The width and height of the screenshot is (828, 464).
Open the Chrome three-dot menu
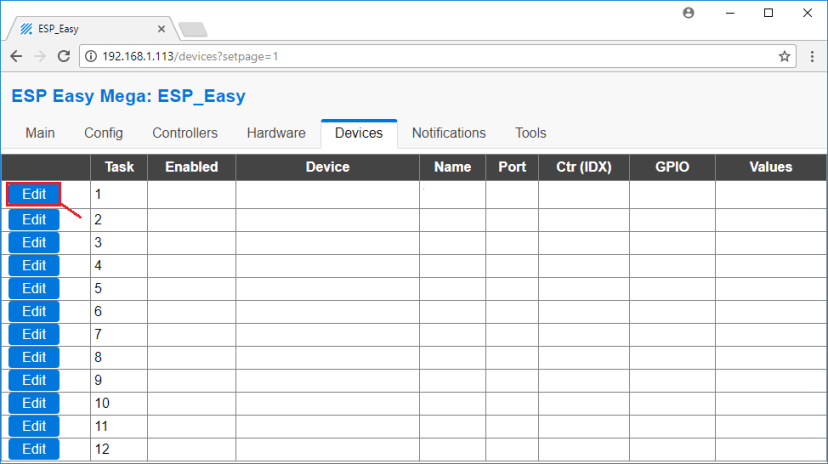811,57
